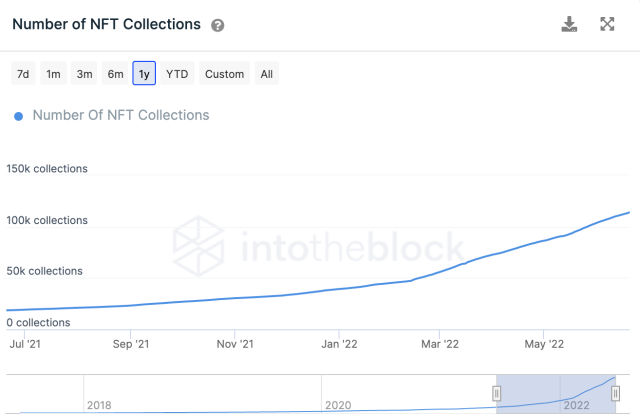Image resolution: width=640 pixels, height=414 pixels.
Task: Expand the chart to fullscreen
Action: [x=607, y=24]
